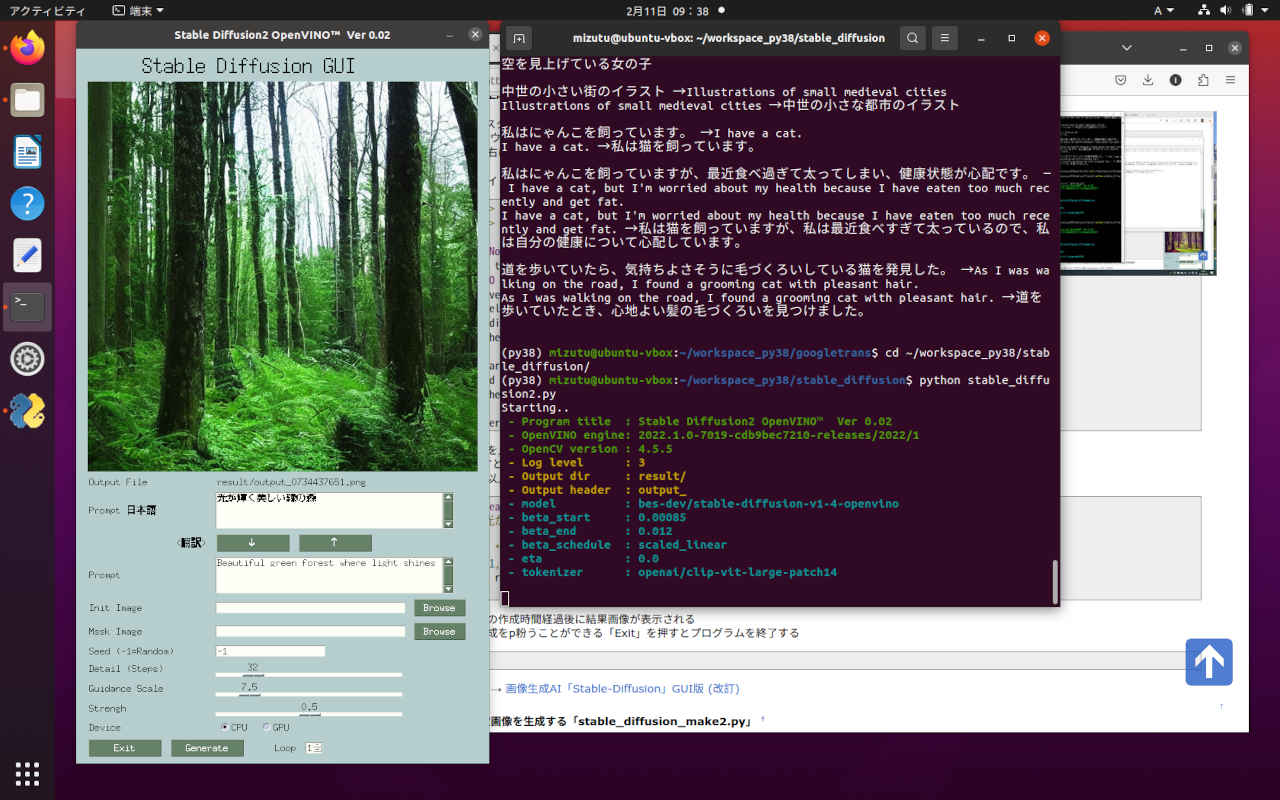1280x800 pixels.
Task: Click Browse next to Init Image
Action: [439, 608]
